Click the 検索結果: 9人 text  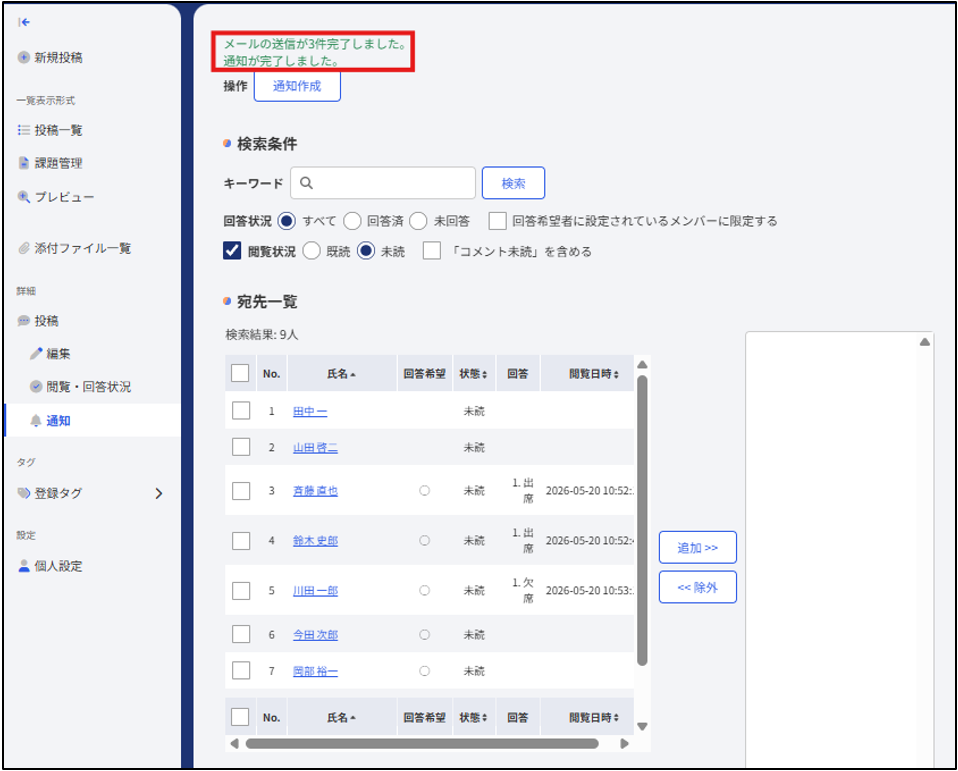click(x=261, y=335)
